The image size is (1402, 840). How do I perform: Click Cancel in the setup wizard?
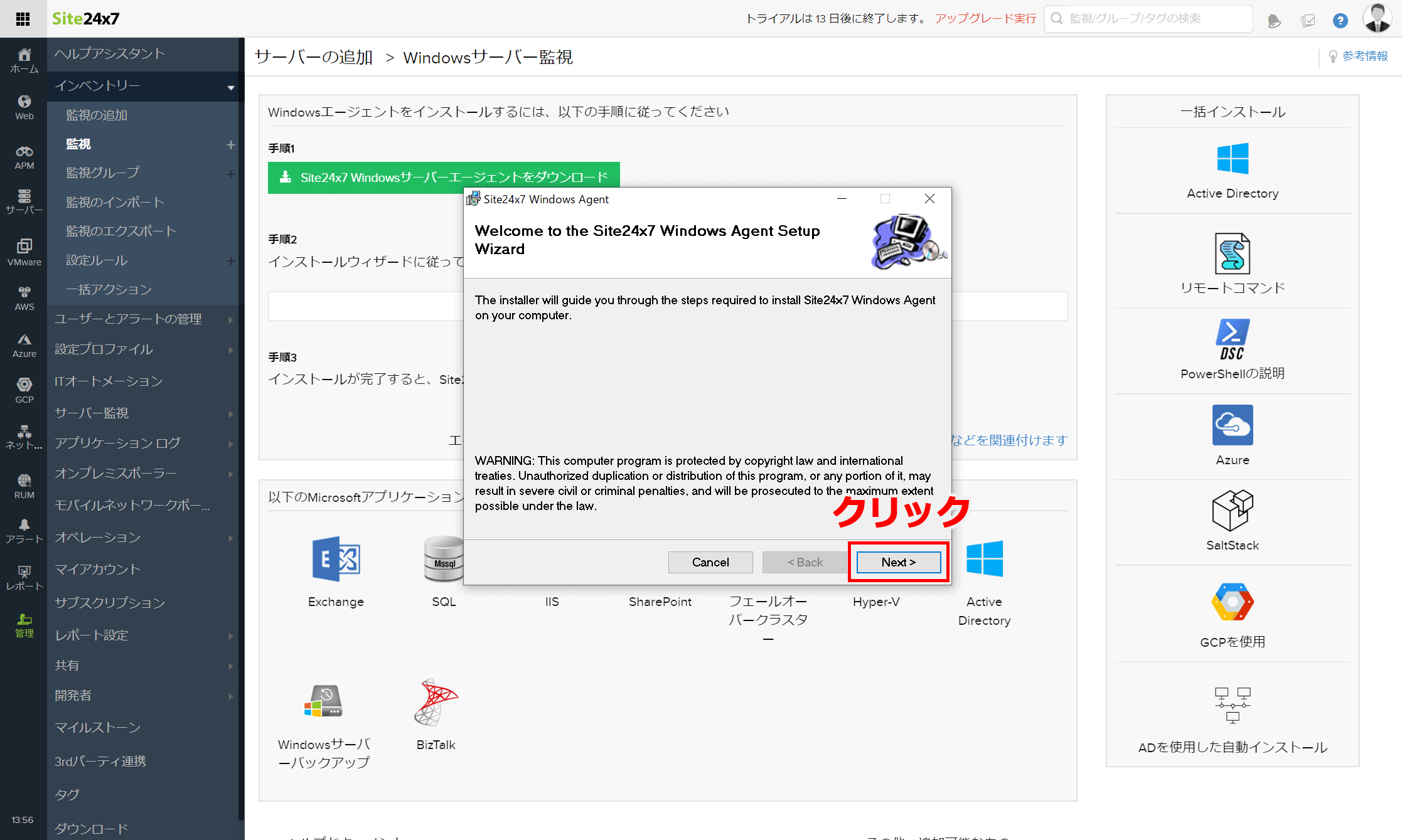coord(710,563)
